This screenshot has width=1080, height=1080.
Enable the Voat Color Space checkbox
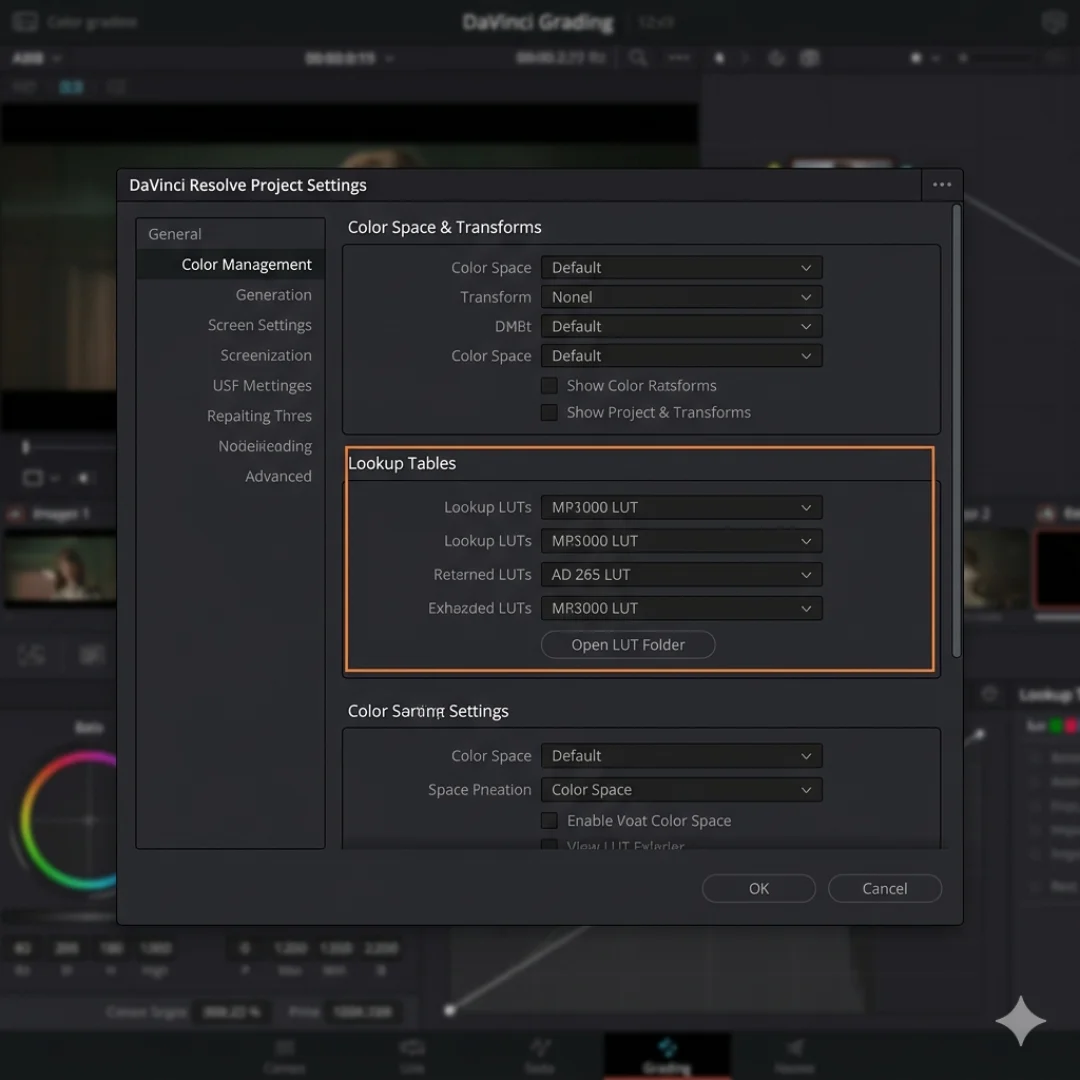(549, 820)
